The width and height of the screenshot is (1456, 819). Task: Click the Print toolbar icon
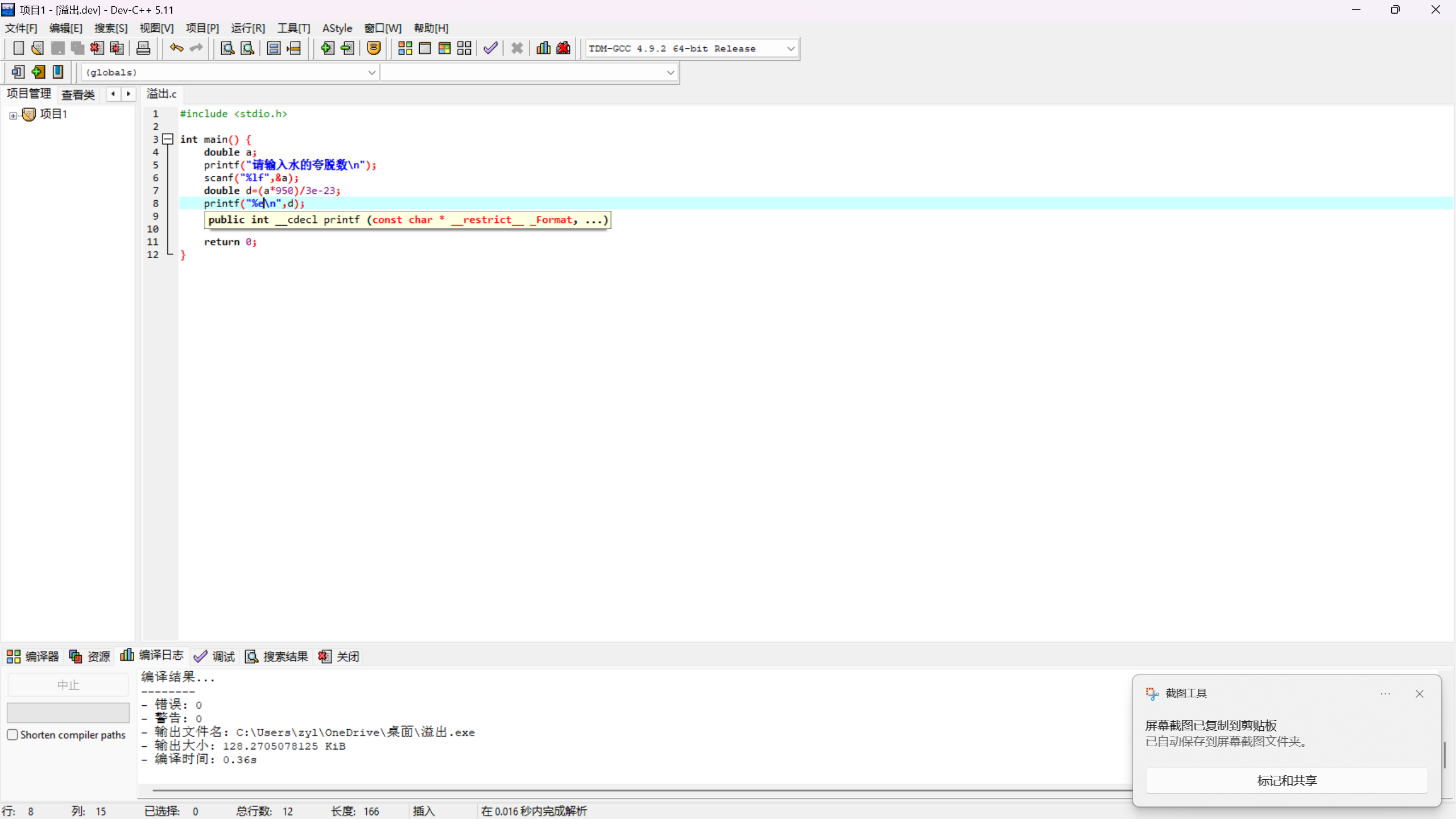pos(143,48)
